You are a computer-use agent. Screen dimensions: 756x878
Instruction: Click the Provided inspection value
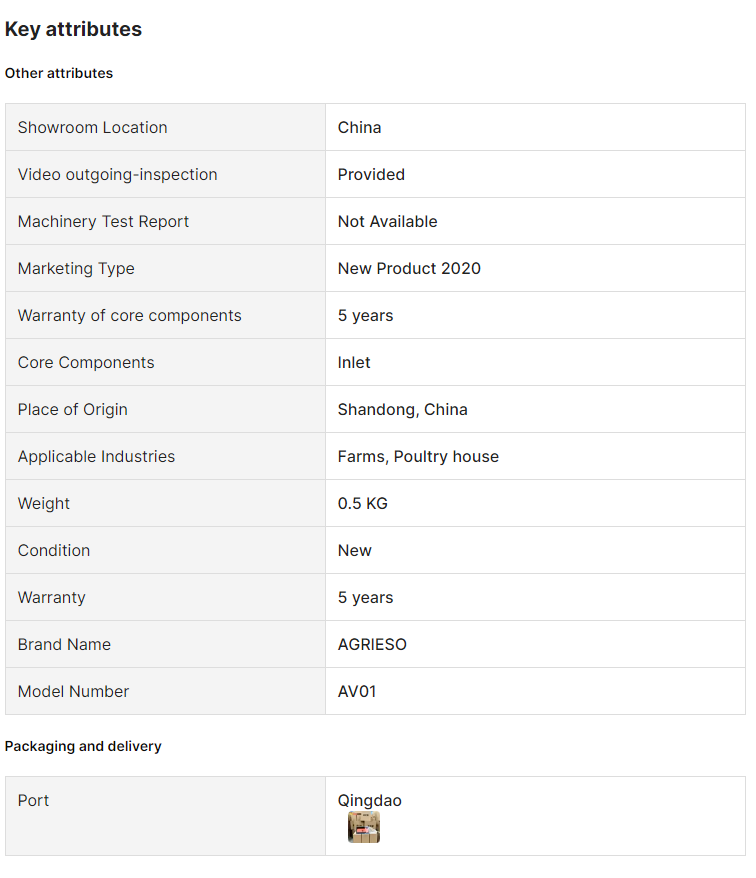pos(371,175)
